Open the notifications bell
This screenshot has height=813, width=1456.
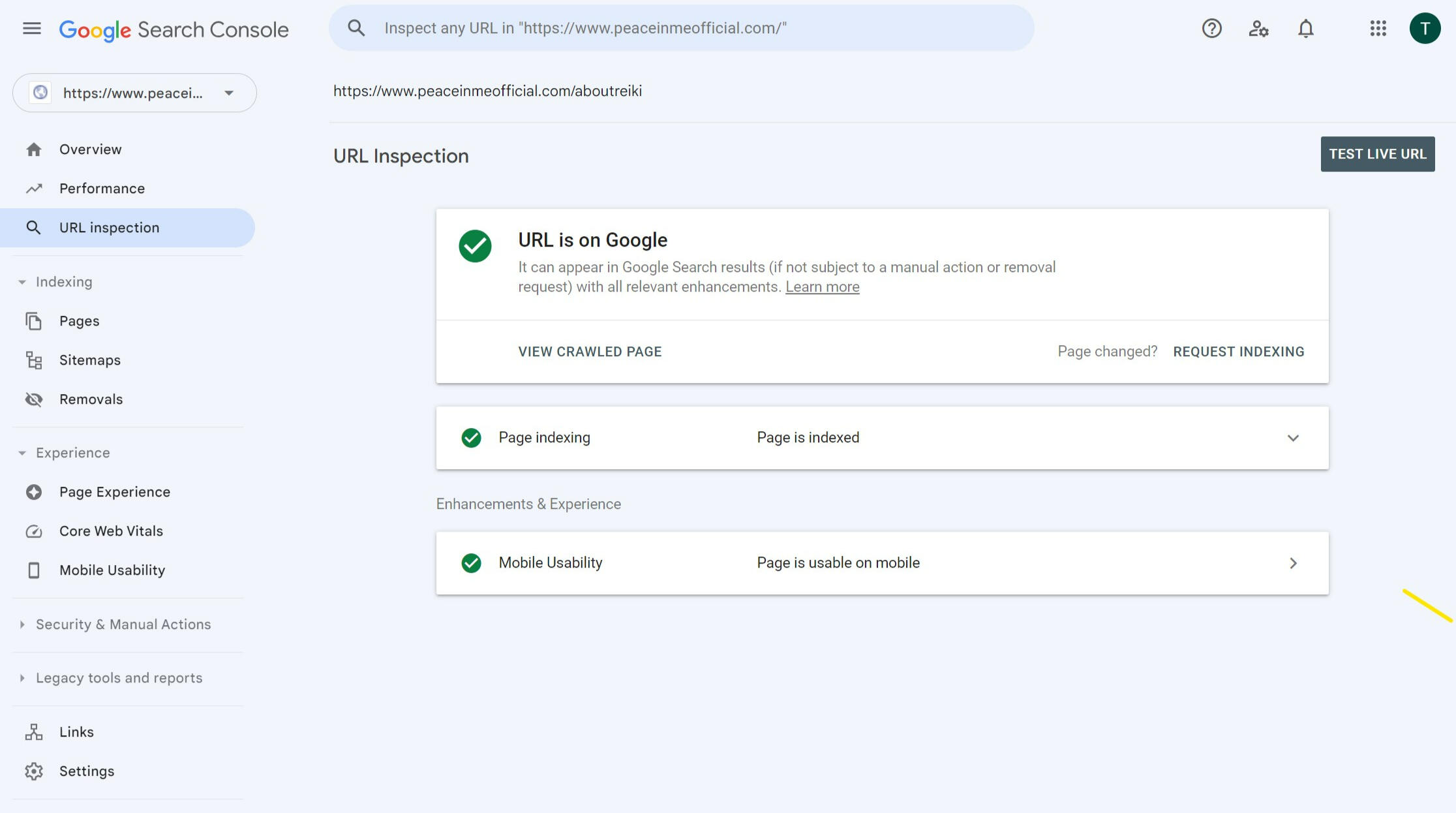[1305, 29]
